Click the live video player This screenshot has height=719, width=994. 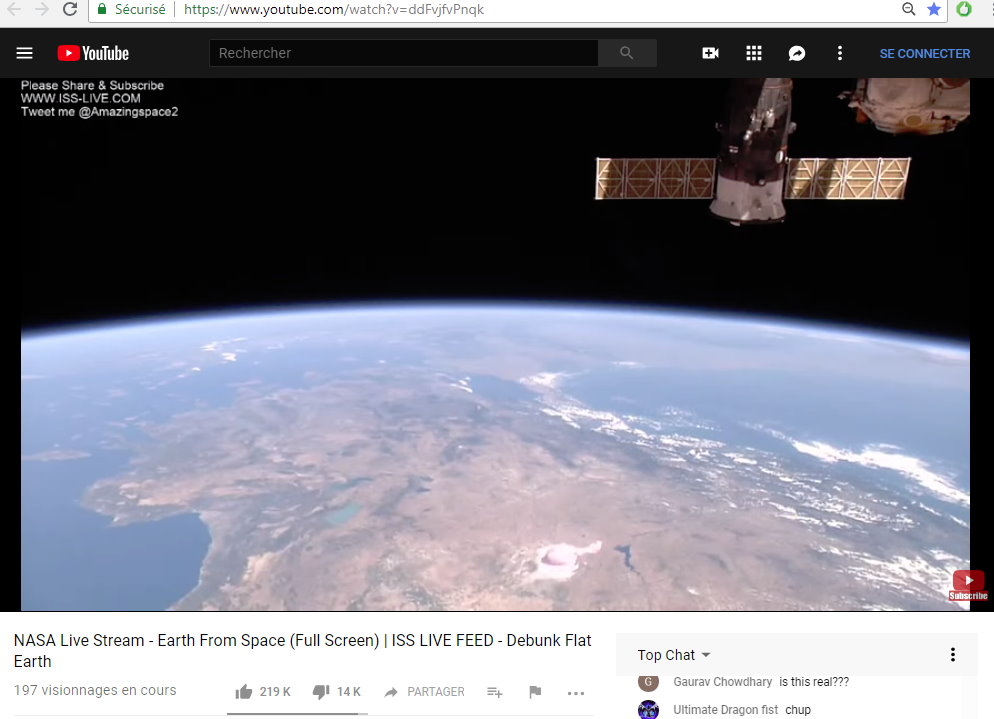[x=495, y=344]
